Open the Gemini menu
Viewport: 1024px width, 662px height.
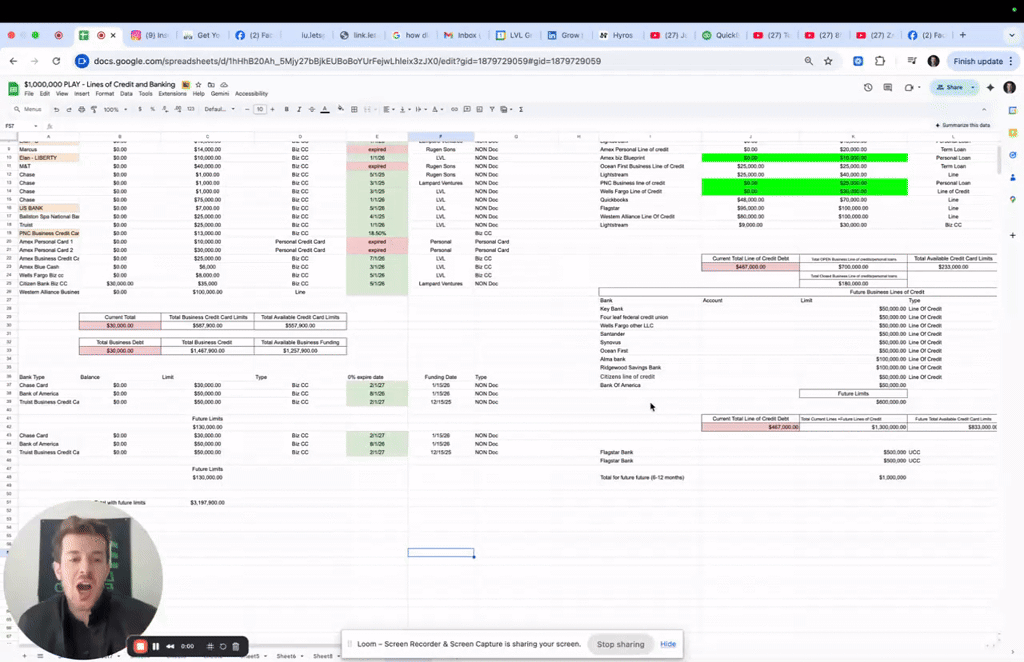220,94
